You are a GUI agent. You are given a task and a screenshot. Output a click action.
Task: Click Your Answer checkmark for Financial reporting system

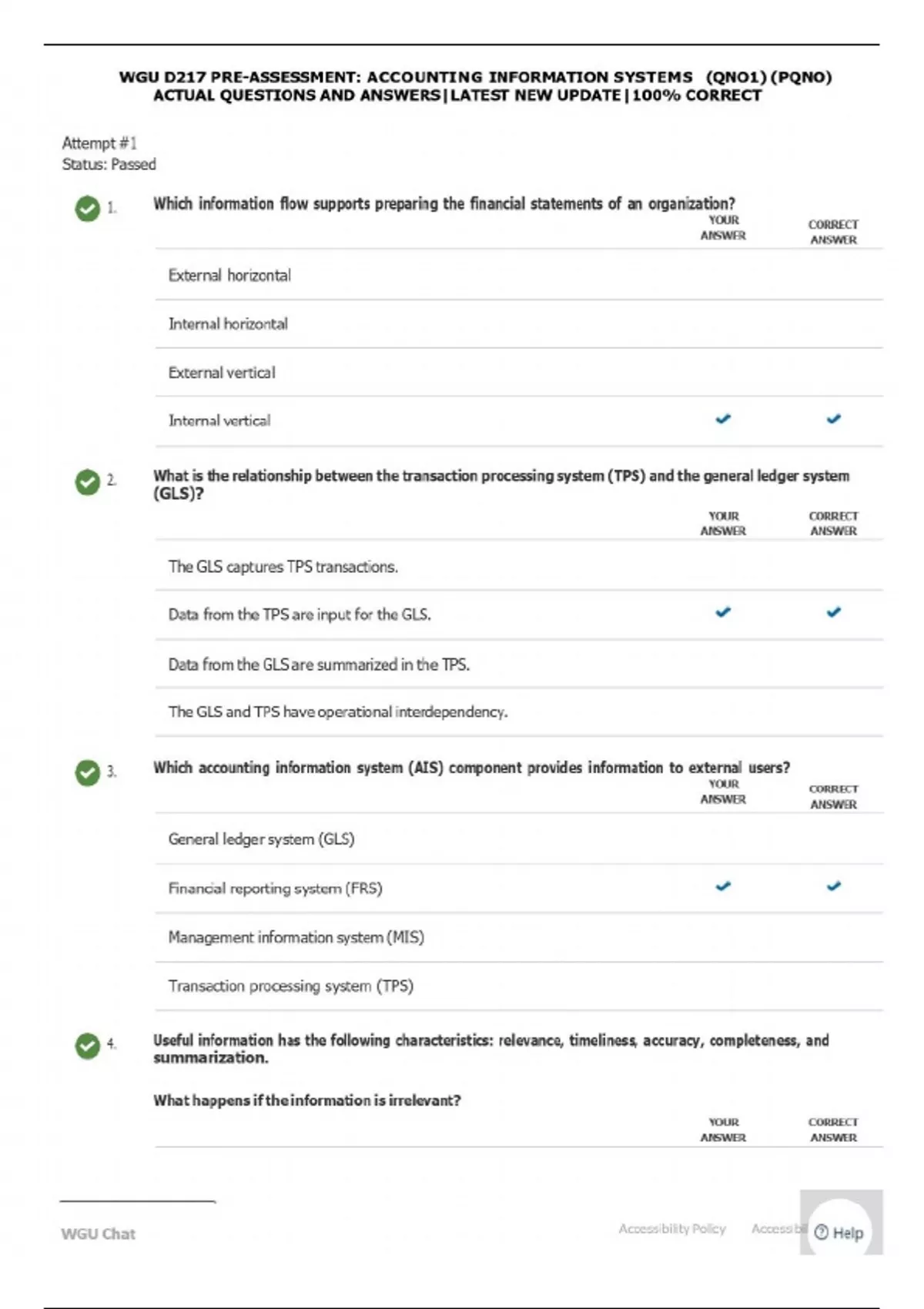[x=723, y=886]
